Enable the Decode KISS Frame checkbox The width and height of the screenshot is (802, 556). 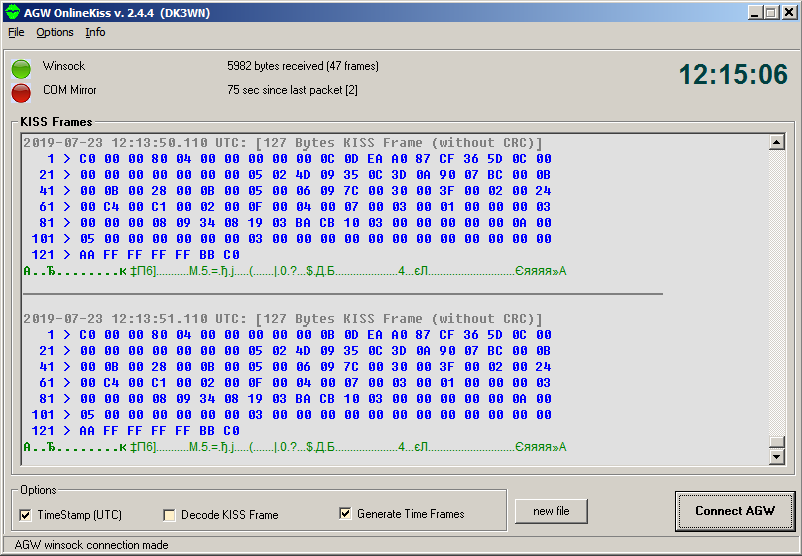(169, 515)
